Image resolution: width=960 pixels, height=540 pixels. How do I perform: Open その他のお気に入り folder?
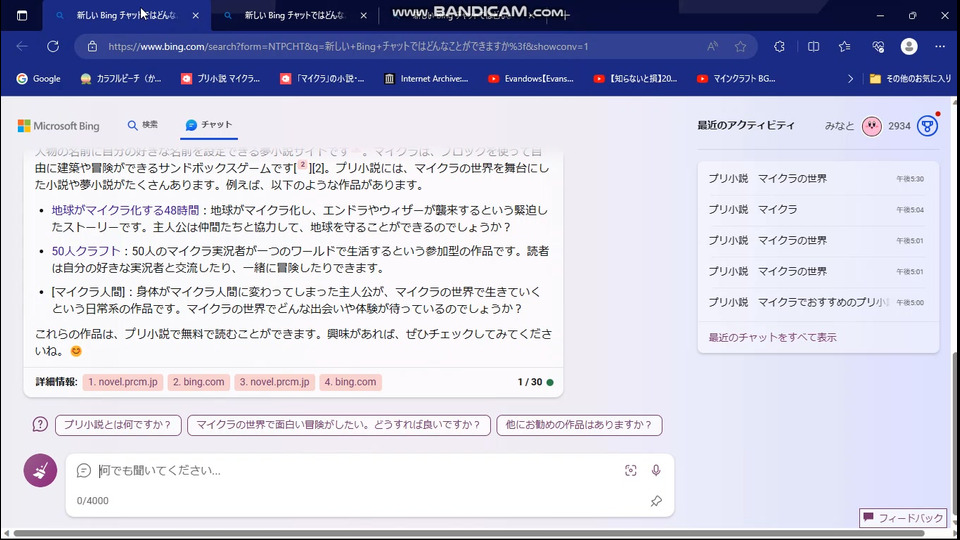[x=910, y=78]
